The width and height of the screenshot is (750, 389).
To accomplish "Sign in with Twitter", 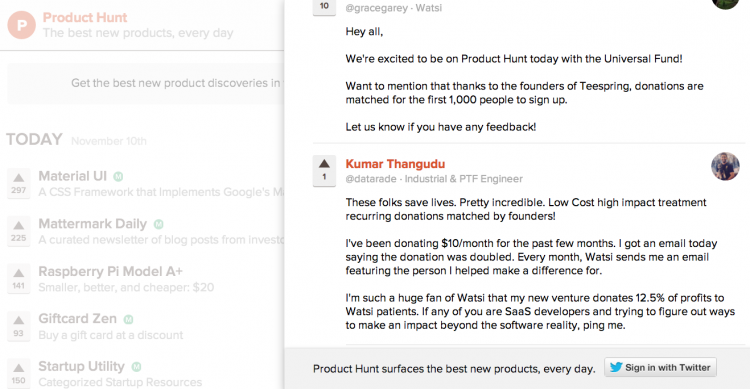I will tap(660, 367).
